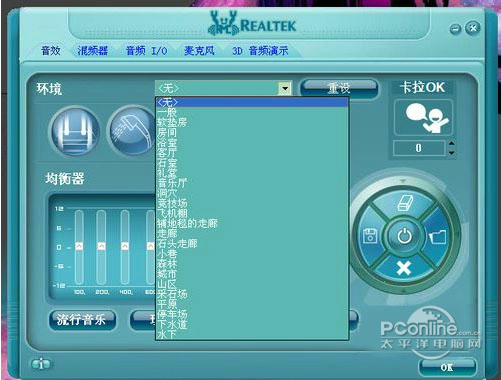Switch to the 3D 音频演示 tab
501x380 pixels.
tap(260, 51)
